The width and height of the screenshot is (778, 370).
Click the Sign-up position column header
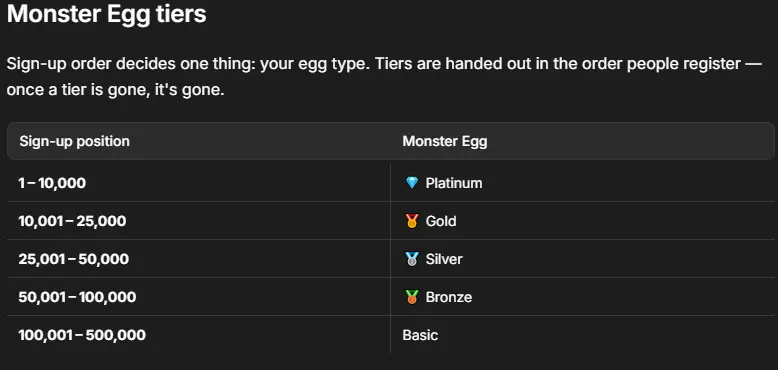(74, 141)
